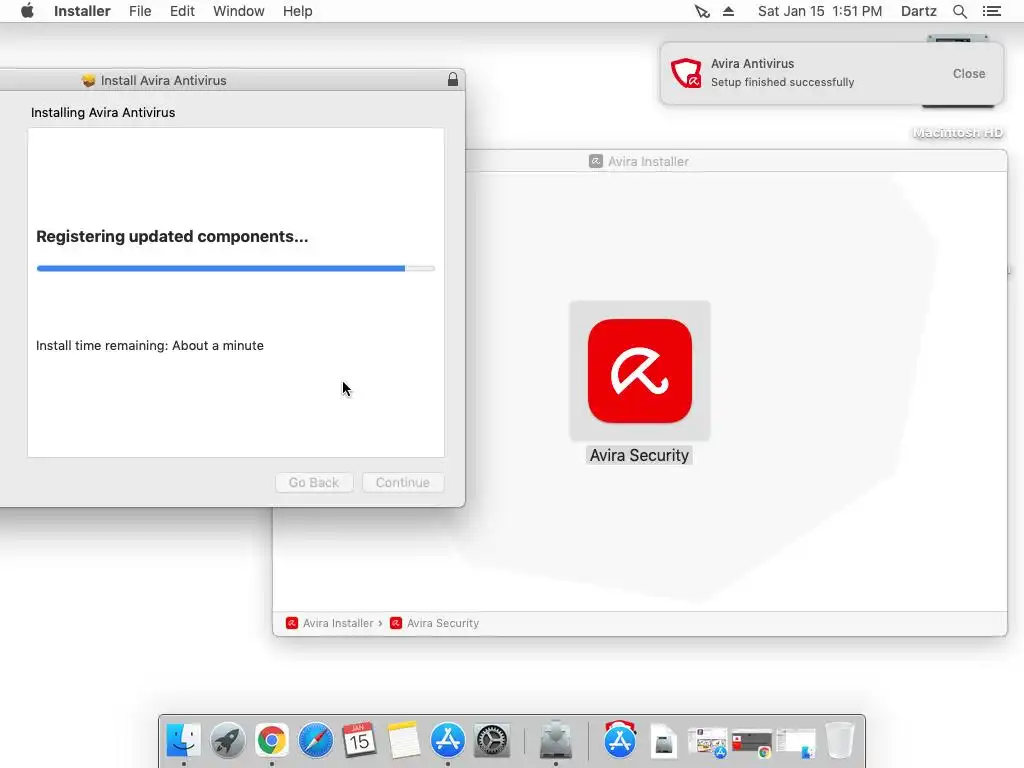Click the 'Setup finished successfully' notification text
Screen dimensions: 1024x768
tap(782, 82)
